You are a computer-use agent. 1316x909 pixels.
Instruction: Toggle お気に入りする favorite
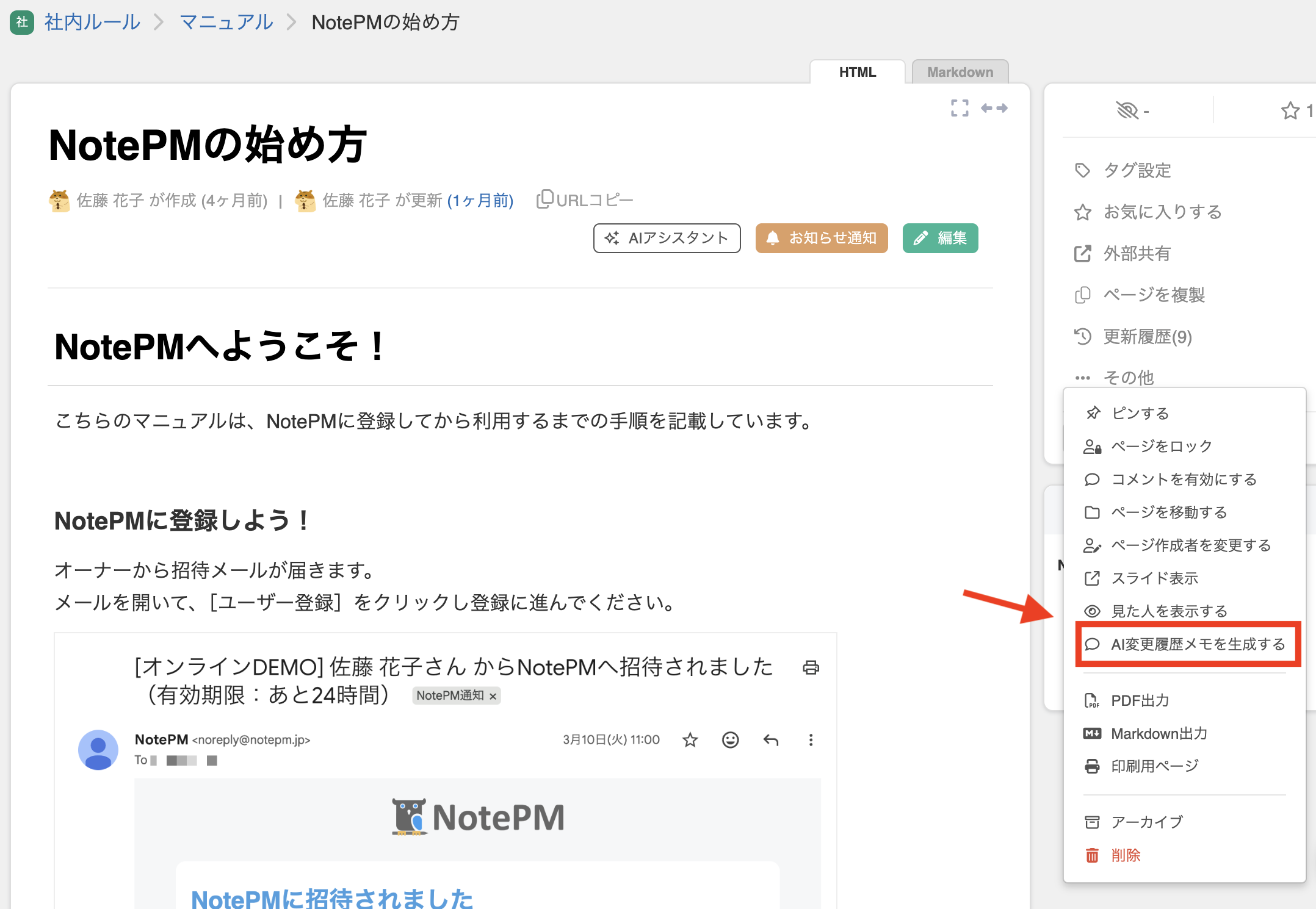pos(1148,212)
